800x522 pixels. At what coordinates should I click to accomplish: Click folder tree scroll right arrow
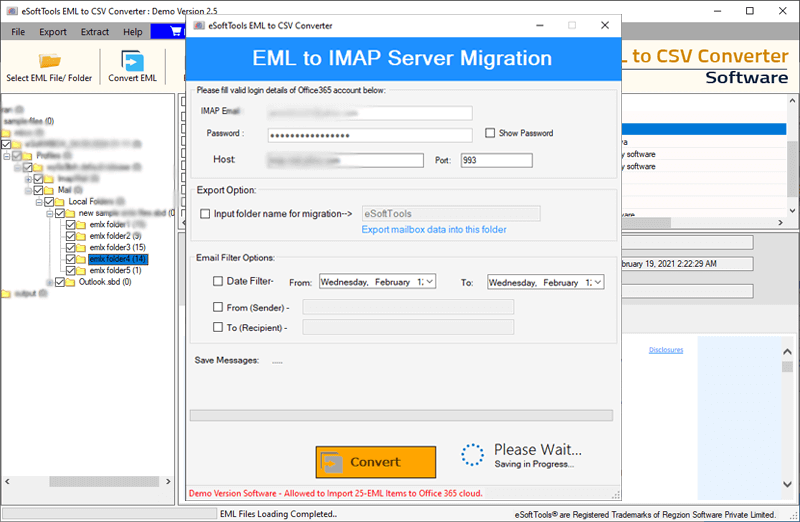168,482
